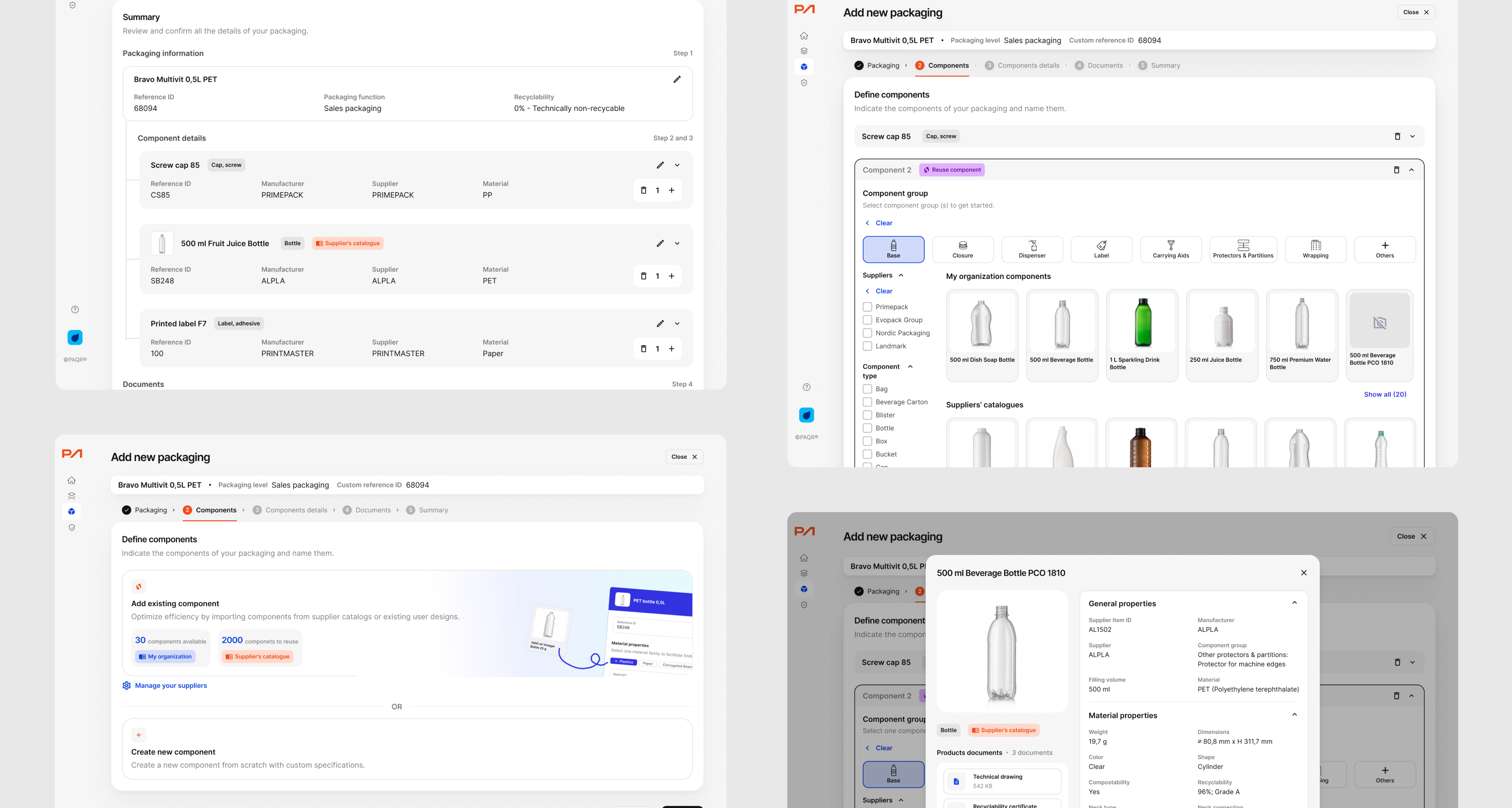
Task: Clear the supplier filters
Action: click(x=879, y=291)
